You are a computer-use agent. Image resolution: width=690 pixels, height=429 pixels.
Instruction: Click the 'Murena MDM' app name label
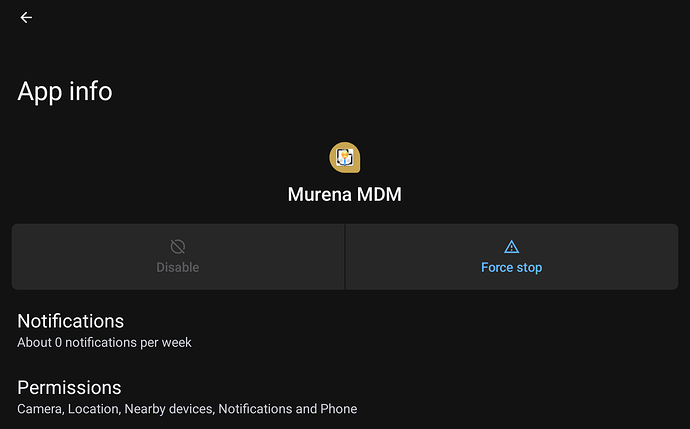(x=345, y=194)
